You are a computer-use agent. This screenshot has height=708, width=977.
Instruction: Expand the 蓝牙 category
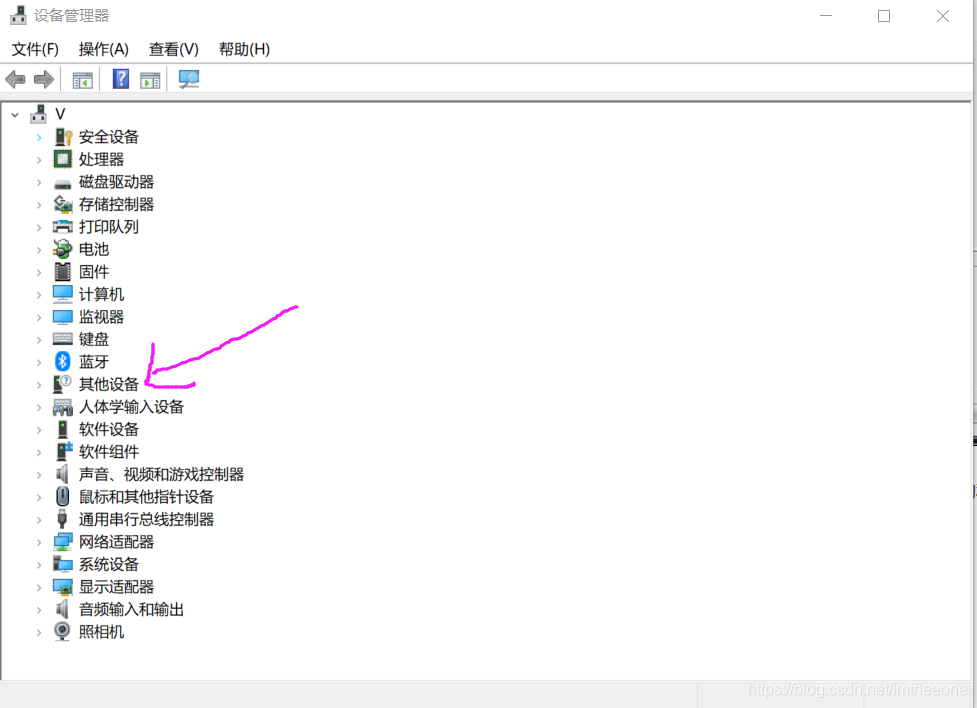click(x=39, y=362)
